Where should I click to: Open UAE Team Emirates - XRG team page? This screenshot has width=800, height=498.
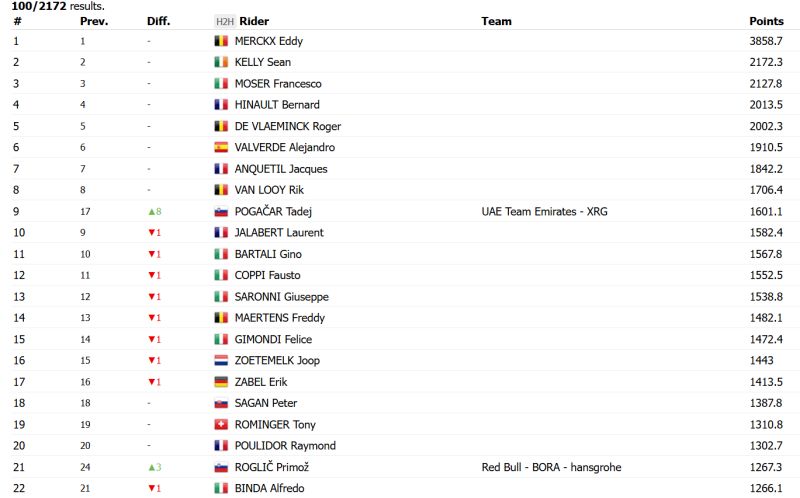544,212
